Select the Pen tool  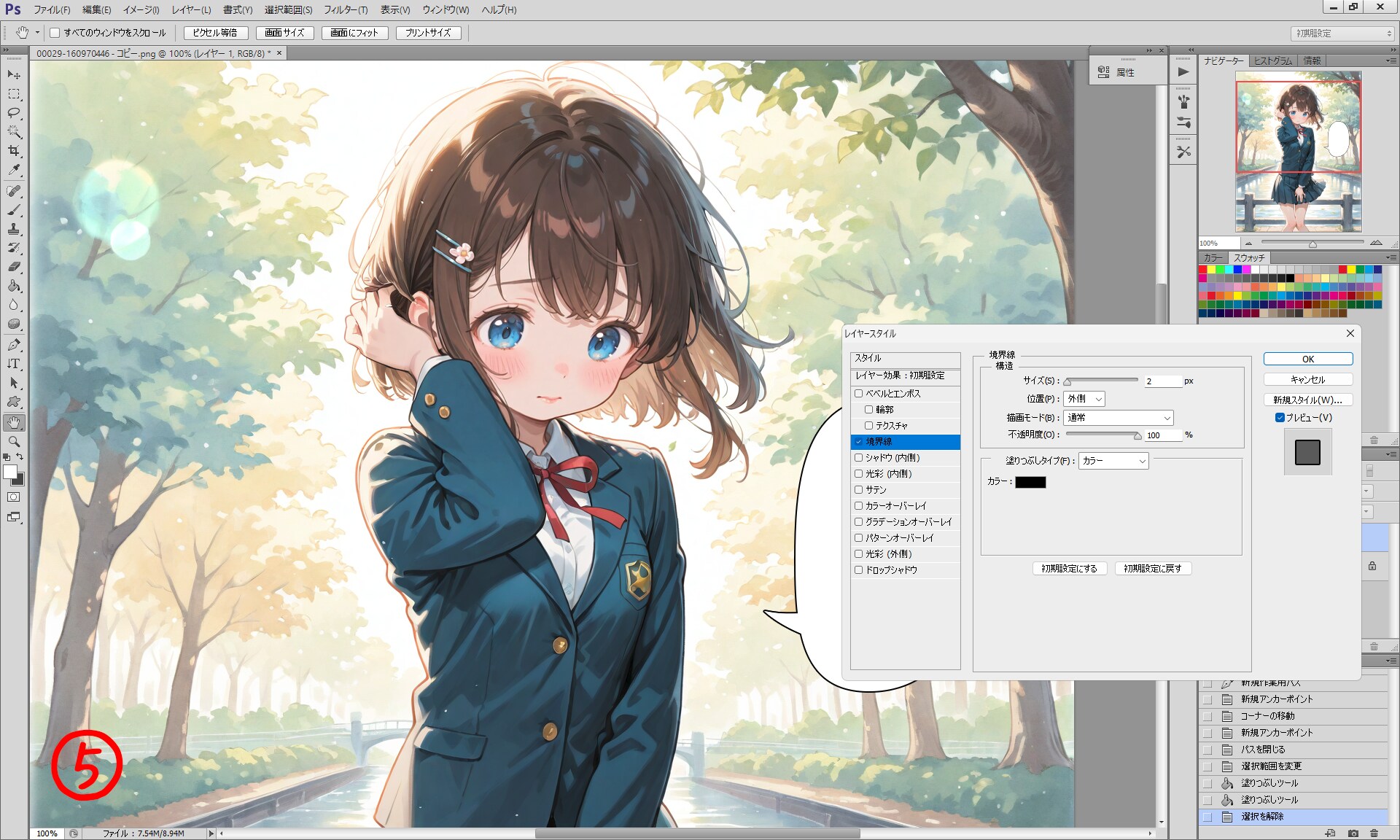(x=14, y=344)
